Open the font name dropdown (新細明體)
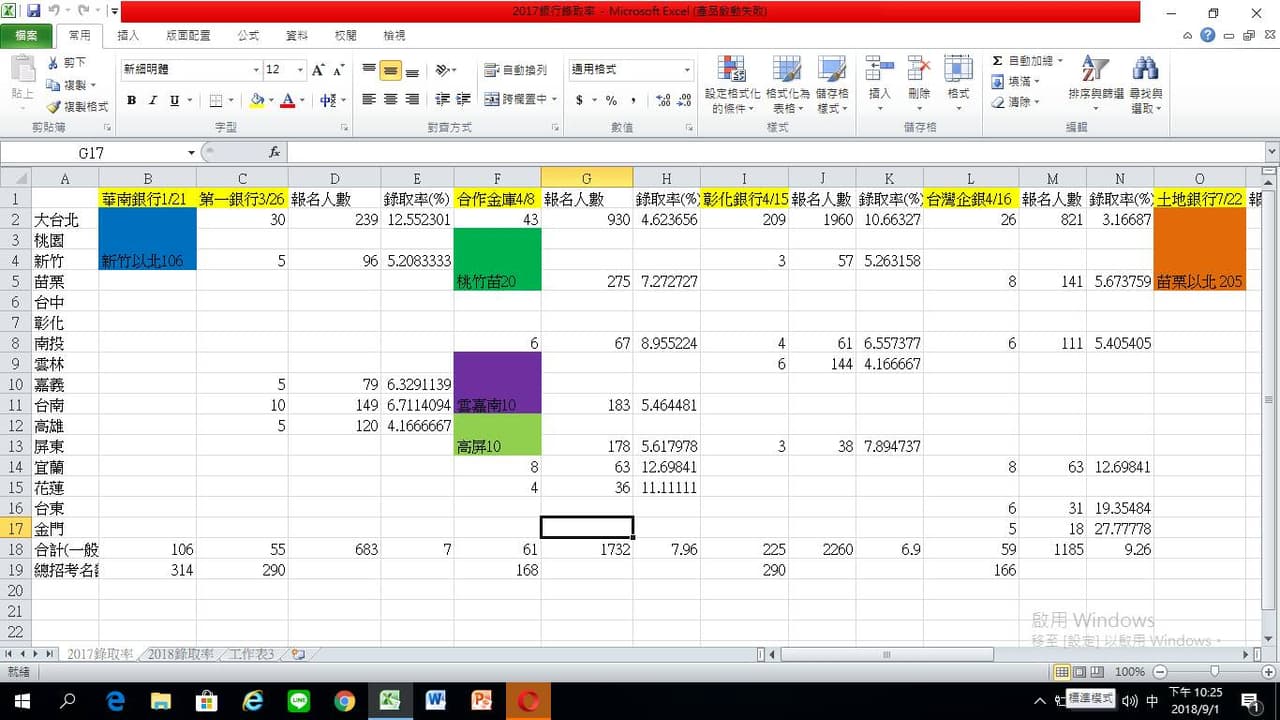 click(255, 70)
